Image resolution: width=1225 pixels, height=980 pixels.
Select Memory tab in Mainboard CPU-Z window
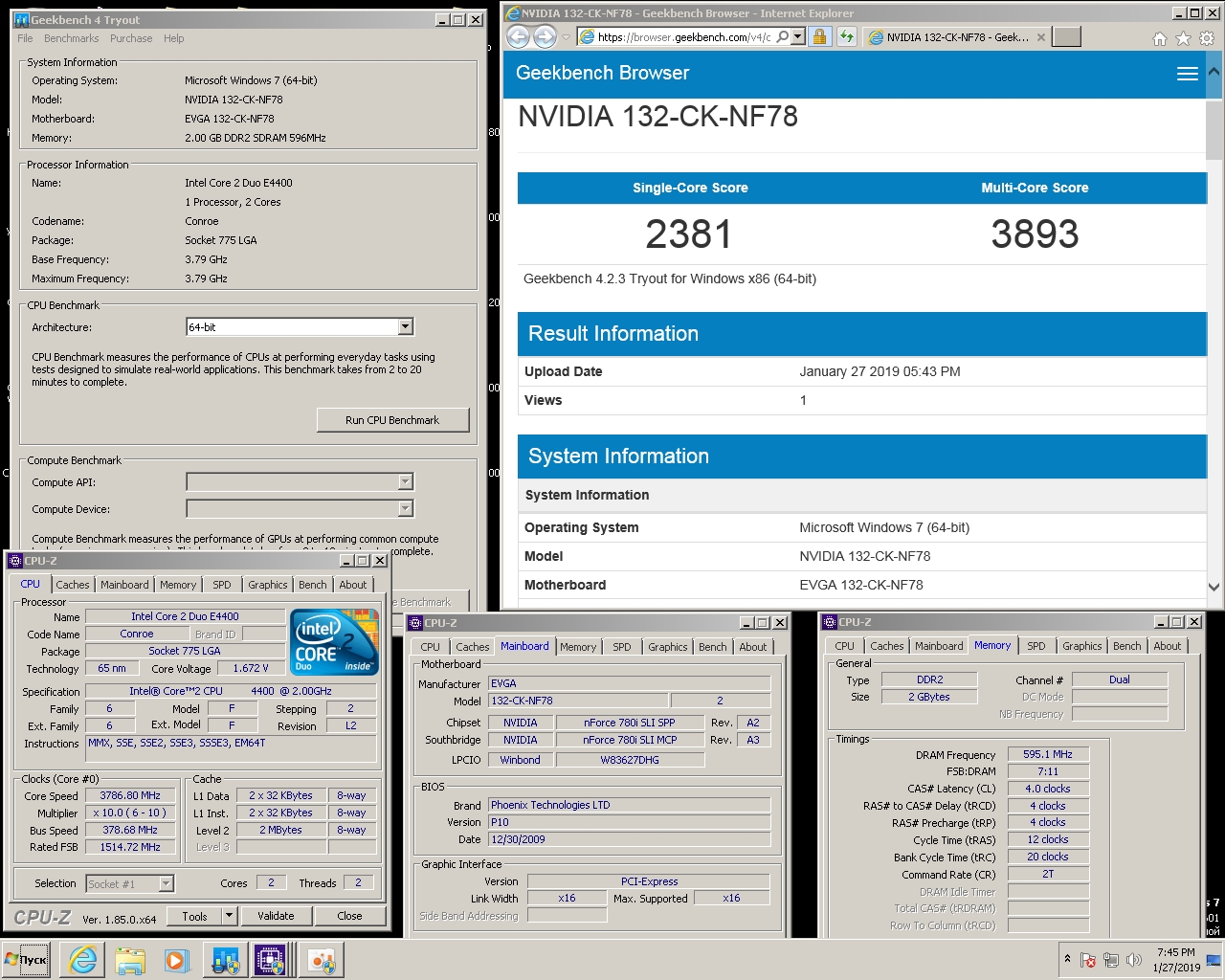[x=578, y=647]
